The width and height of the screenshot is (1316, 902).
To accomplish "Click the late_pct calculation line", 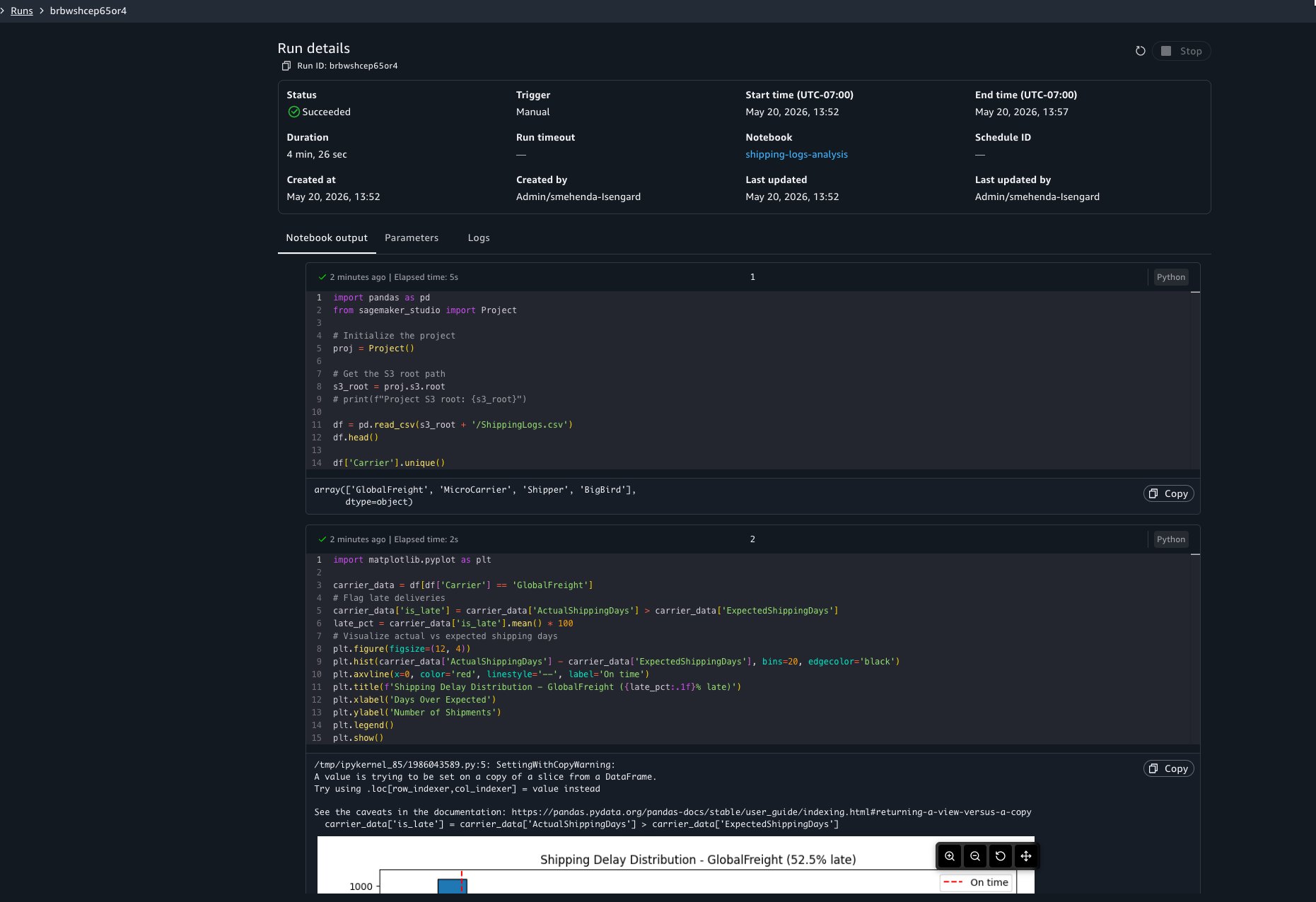I will point(453,623).
